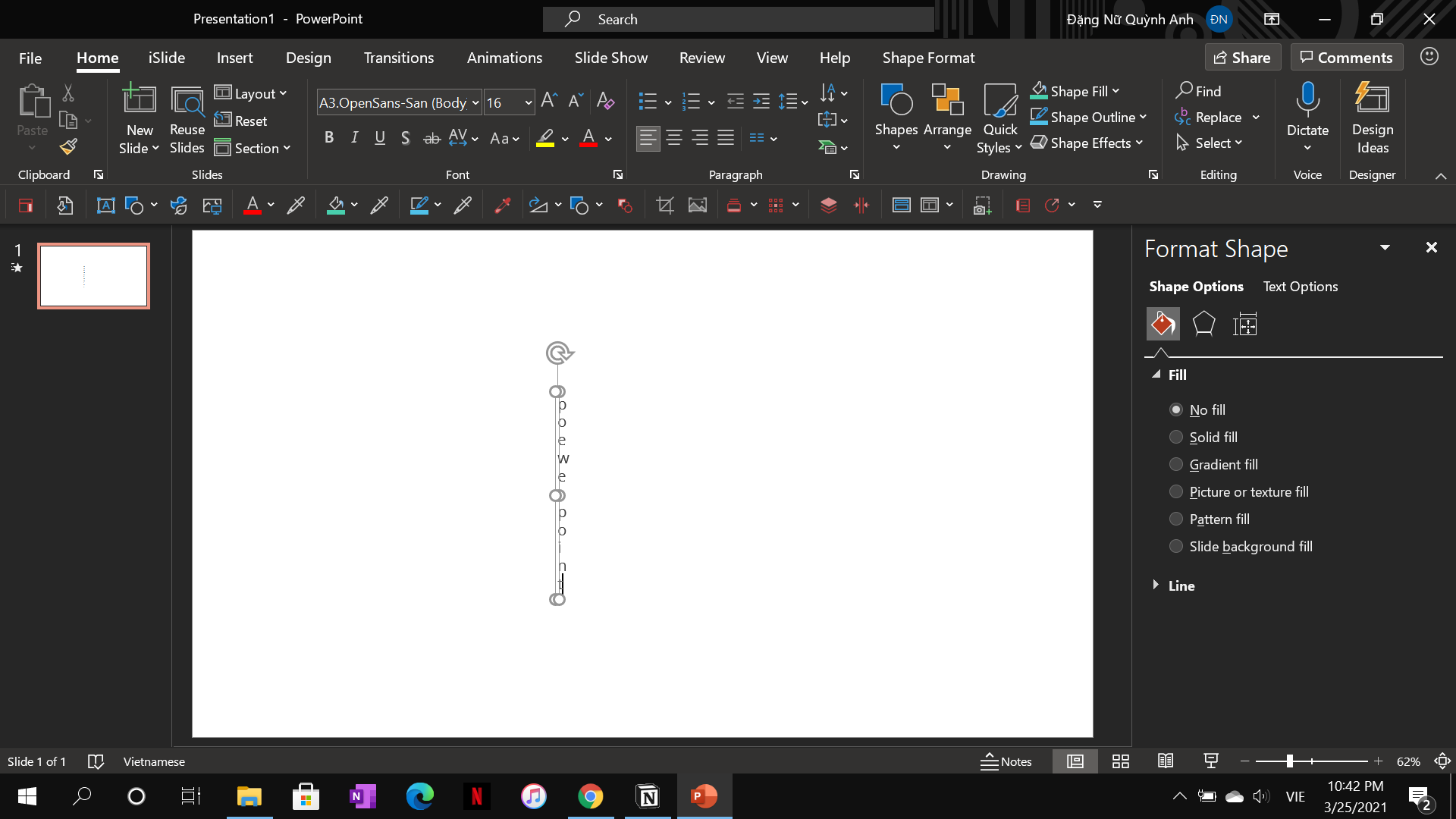Open the font name dropdown

(475, 102)
